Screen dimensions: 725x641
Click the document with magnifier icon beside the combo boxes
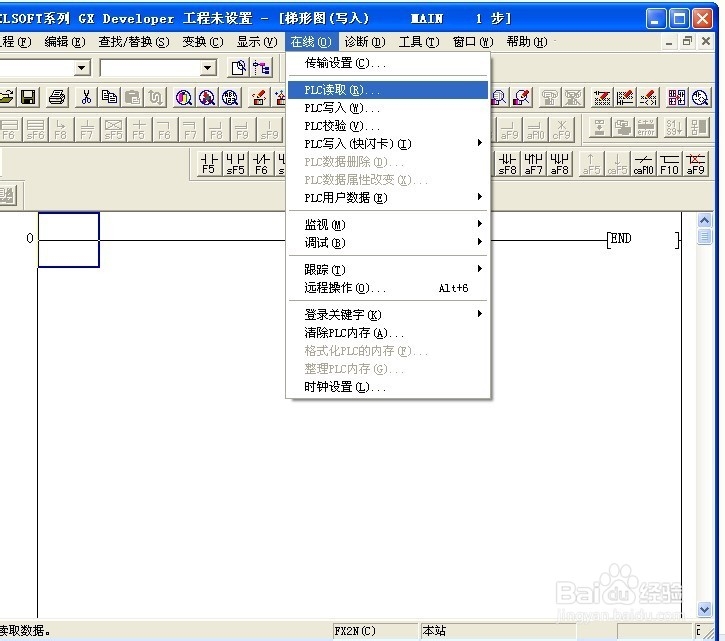click(x=239, y=68)
